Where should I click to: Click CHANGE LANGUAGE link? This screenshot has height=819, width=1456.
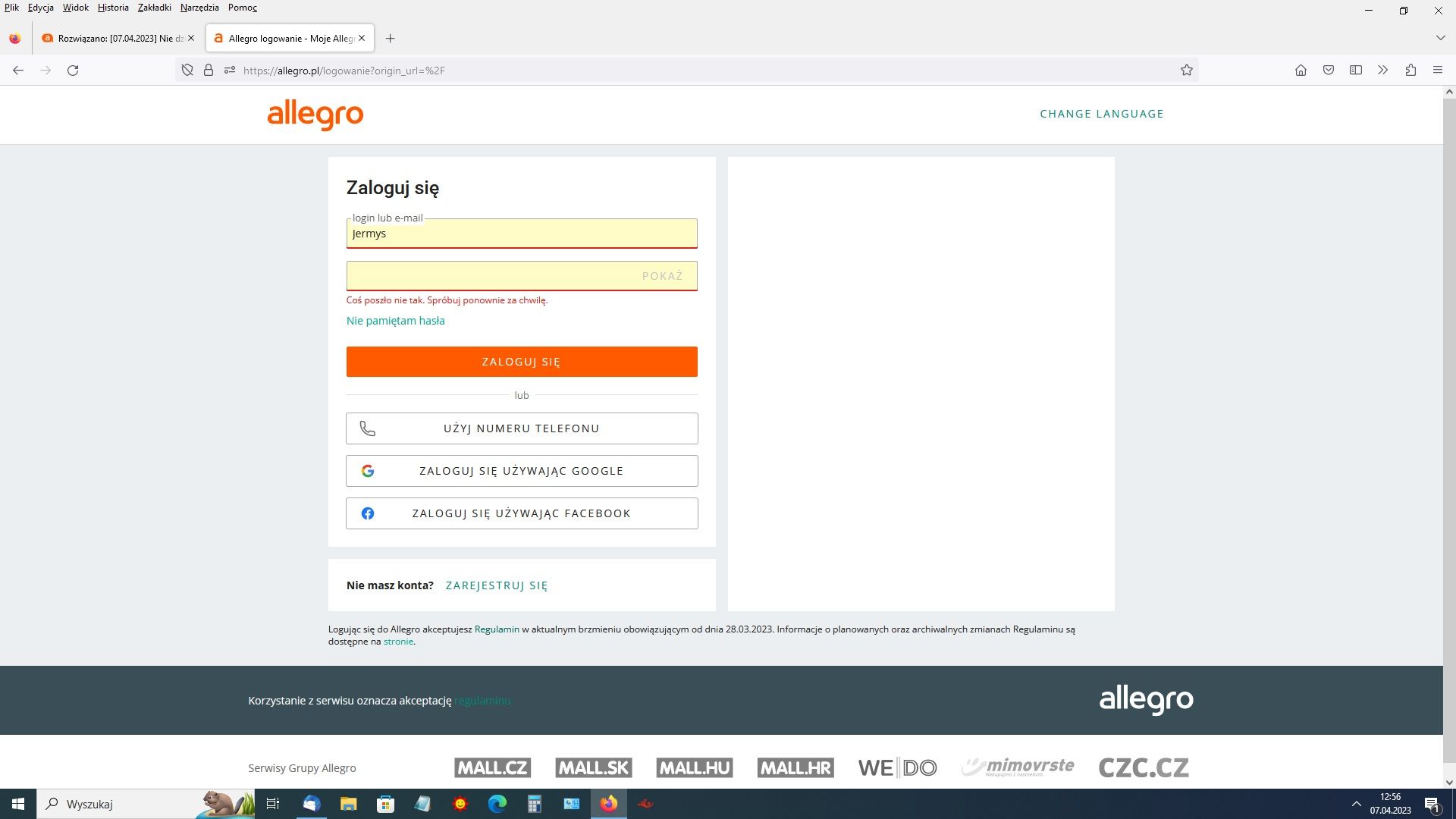(x=1101, y=114)
